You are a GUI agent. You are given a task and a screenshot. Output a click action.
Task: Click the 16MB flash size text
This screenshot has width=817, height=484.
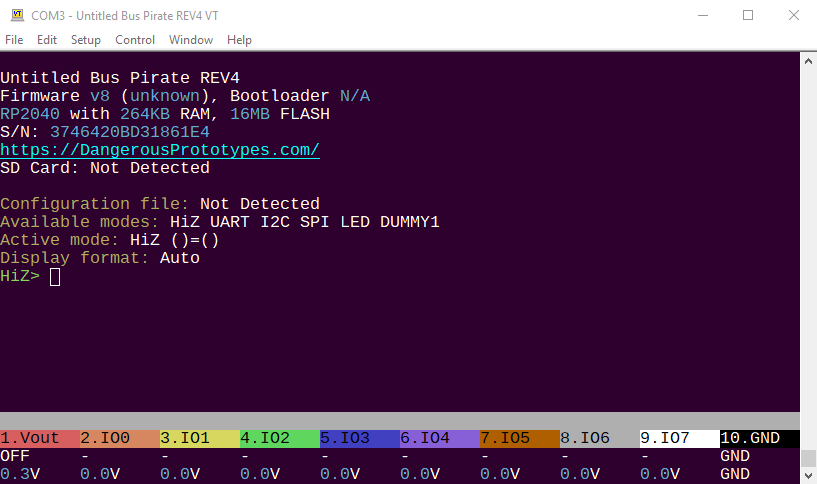point(250,114)
